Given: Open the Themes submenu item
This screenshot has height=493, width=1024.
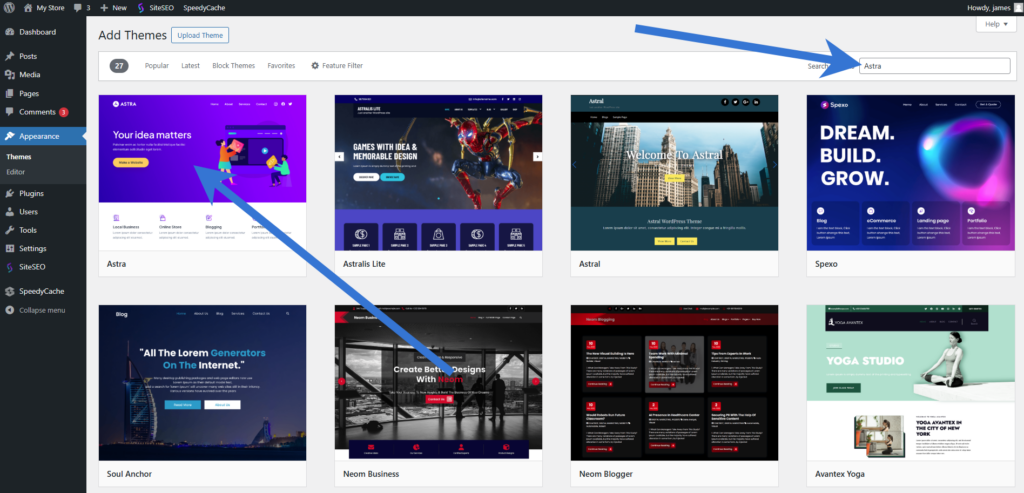Looking at the screenshot, I should (x=18, y=157).
